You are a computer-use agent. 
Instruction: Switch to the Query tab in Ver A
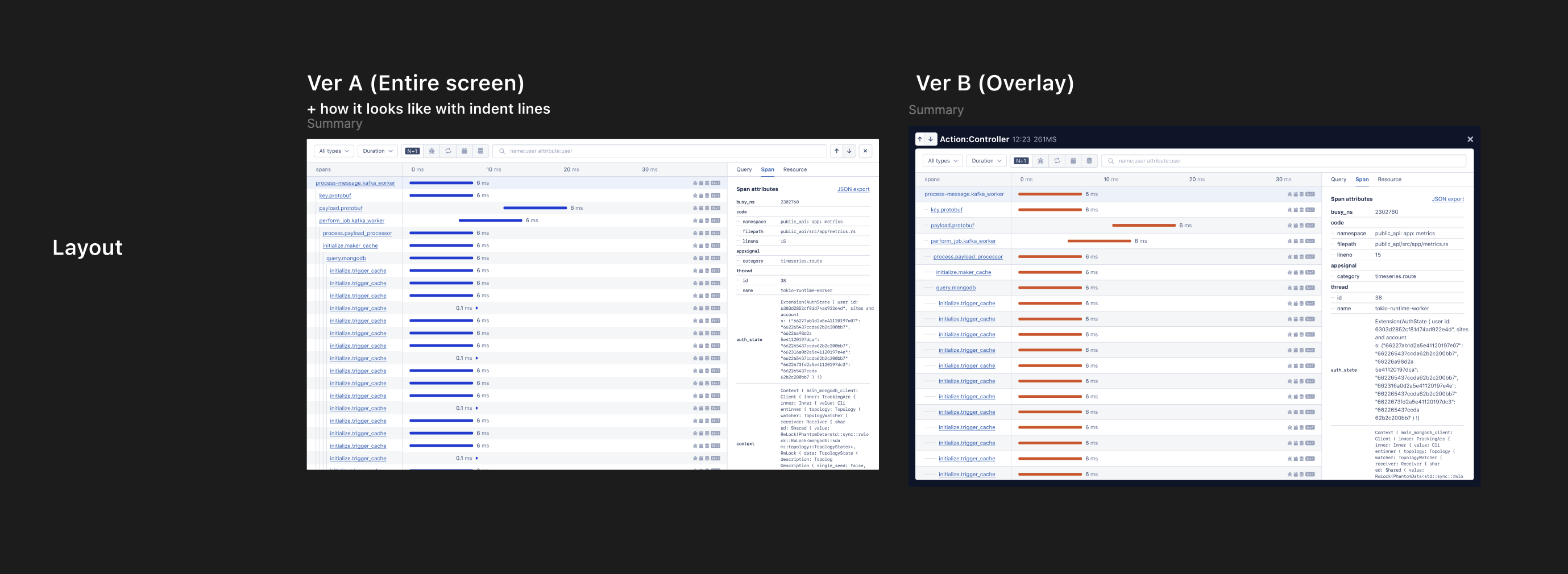pyautogui.click(x=744, y=169)
